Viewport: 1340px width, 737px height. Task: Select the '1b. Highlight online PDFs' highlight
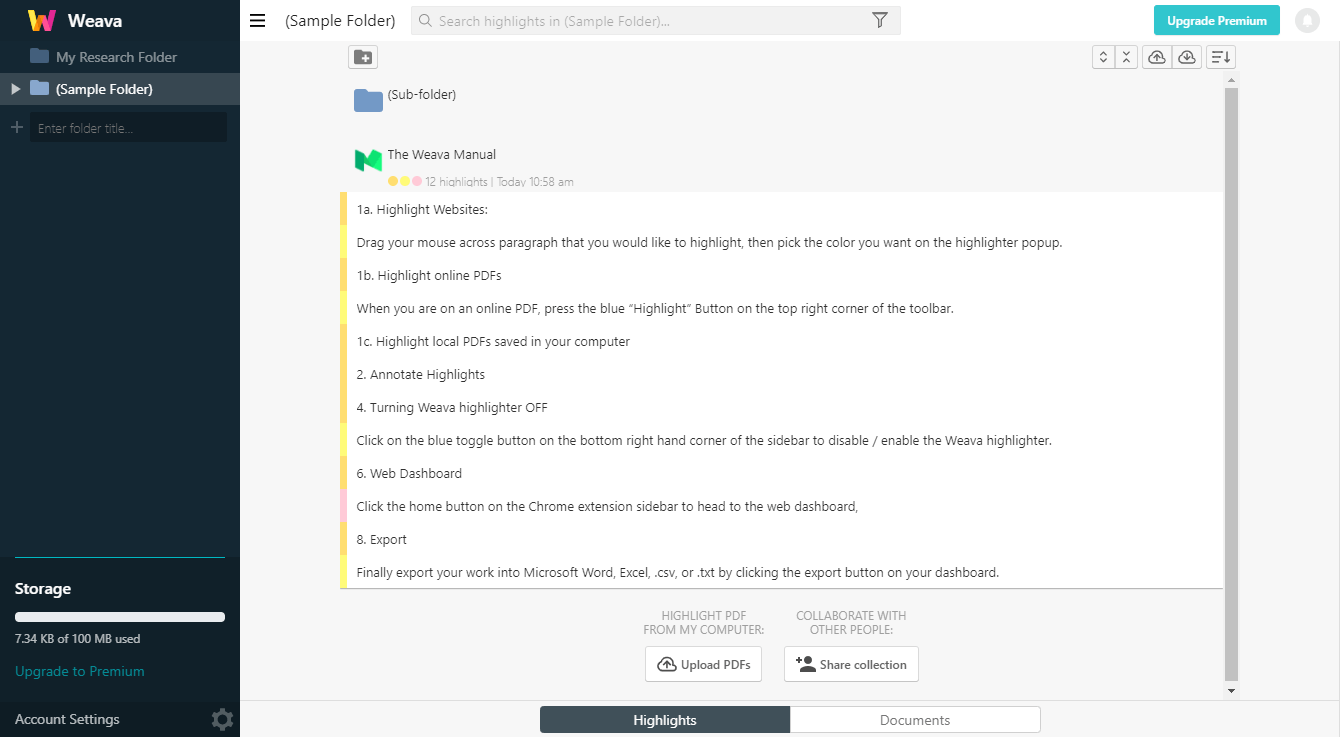(781, 275)
